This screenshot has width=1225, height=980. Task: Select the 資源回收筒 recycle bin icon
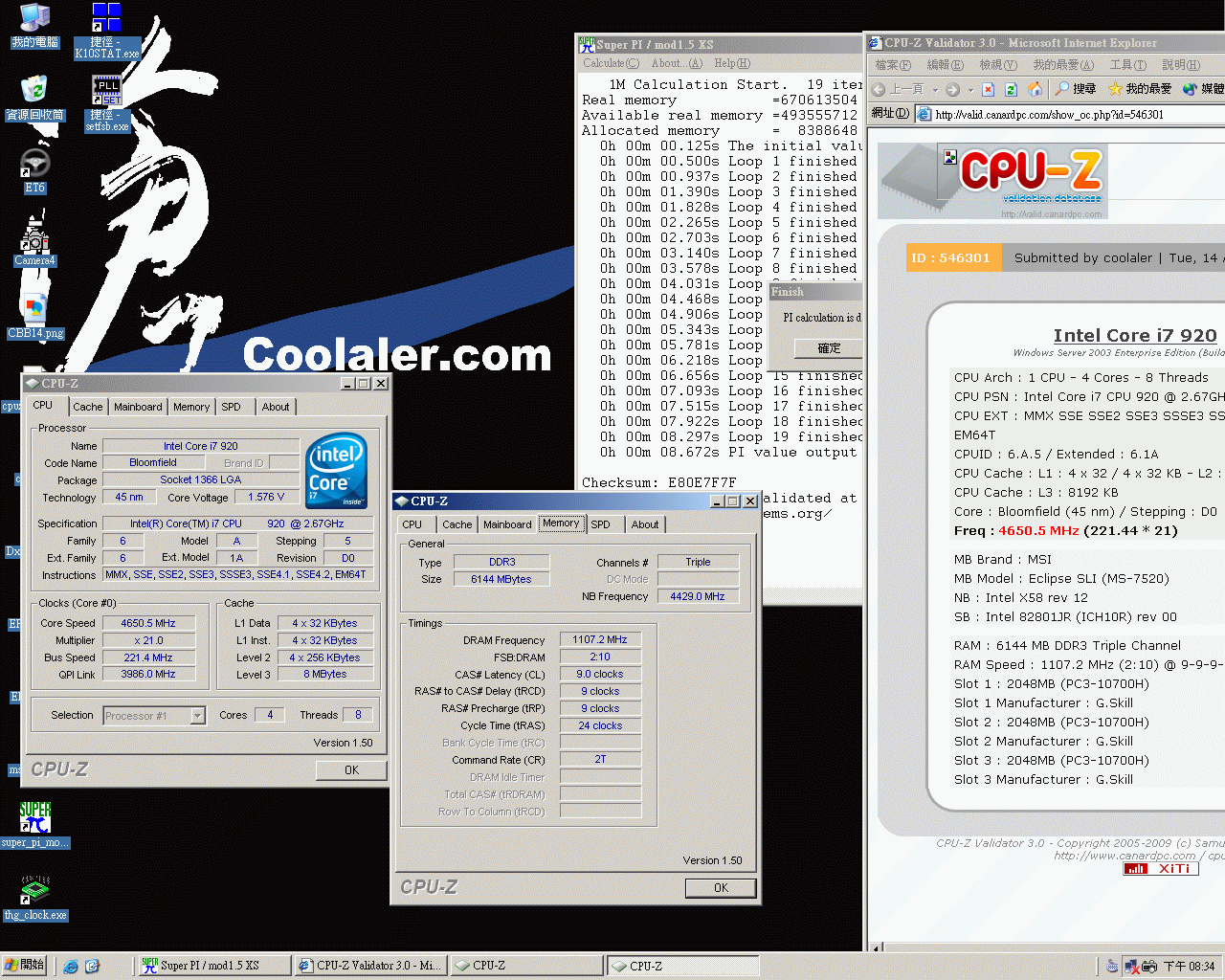point(35,99)
